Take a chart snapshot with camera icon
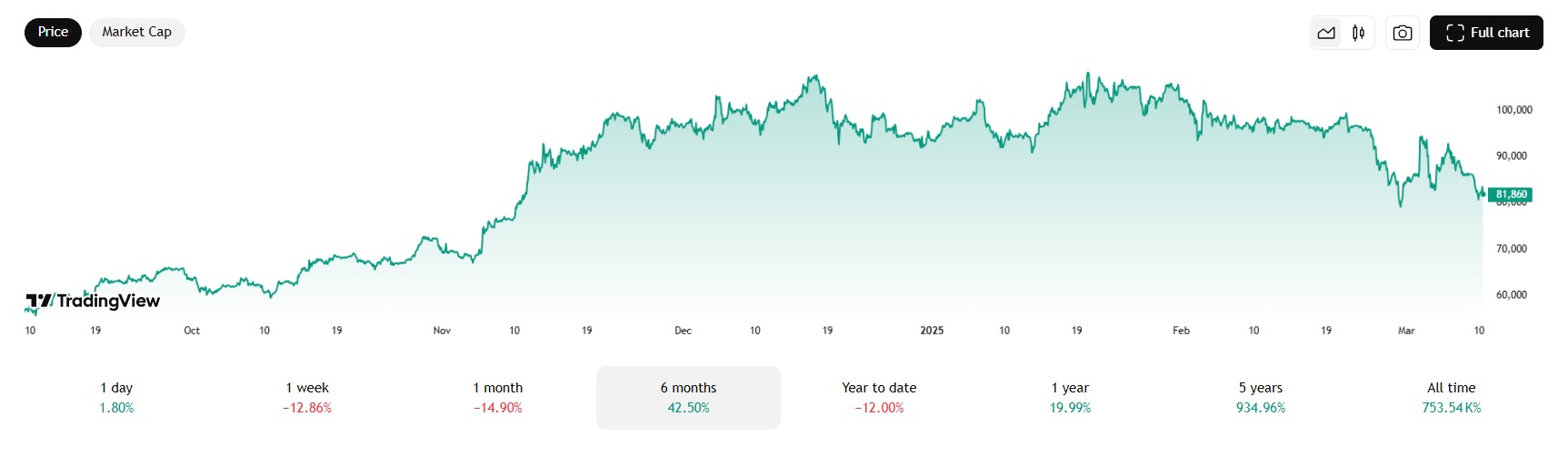Image resolution: width=1568 pixels, height=456 pixels. tap(1403, 33)
